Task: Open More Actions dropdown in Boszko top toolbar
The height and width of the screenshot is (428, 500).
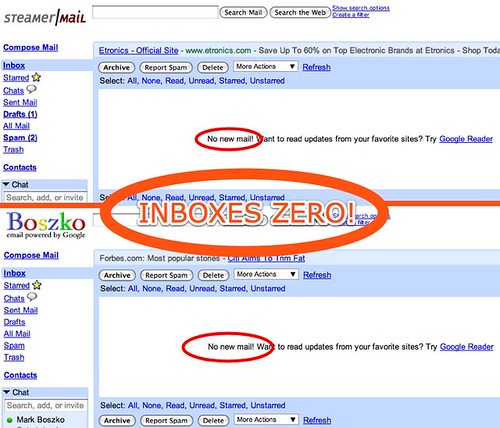Action: (x=266, y=274)
